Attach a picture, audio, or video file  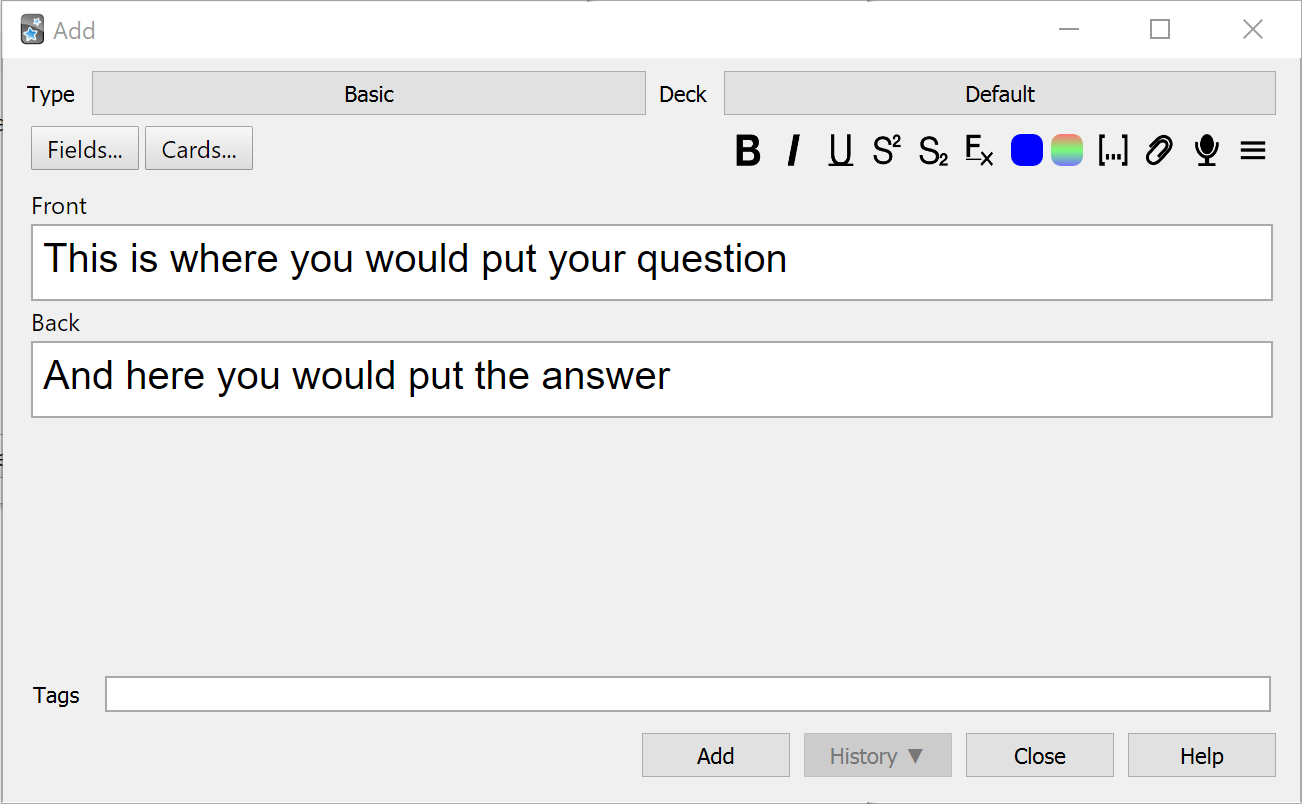[x=1158, y=151]
